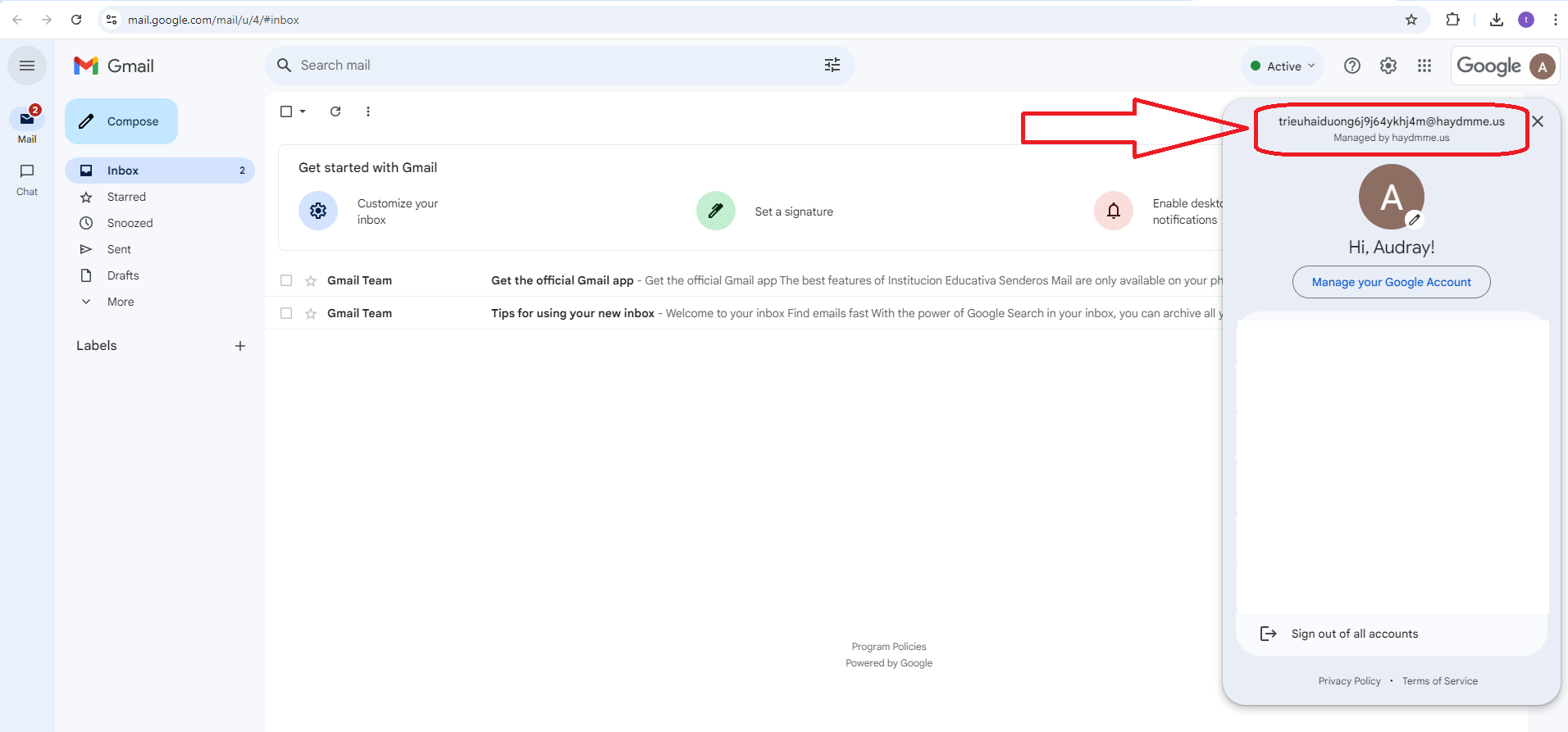
Task: Open the Google apps grid icon
Action: 1424,66
